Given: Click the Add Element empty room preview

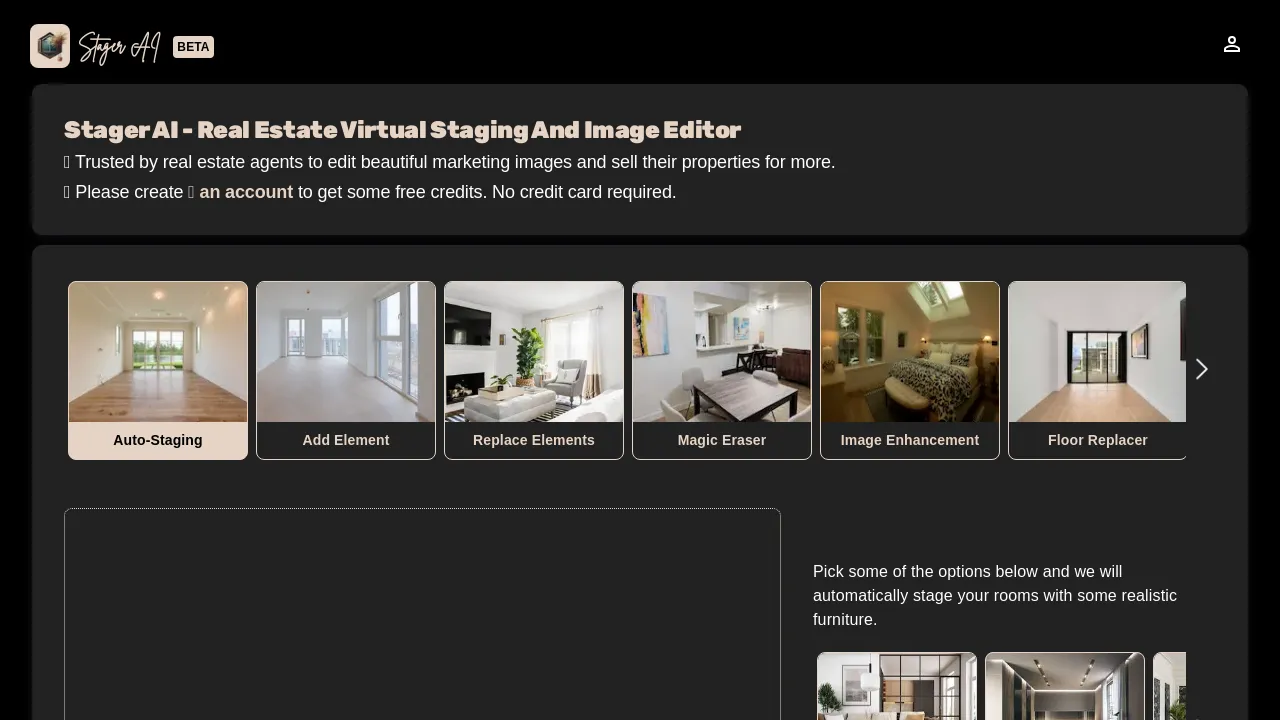Looking at the screenshot, I should (345, 352).
